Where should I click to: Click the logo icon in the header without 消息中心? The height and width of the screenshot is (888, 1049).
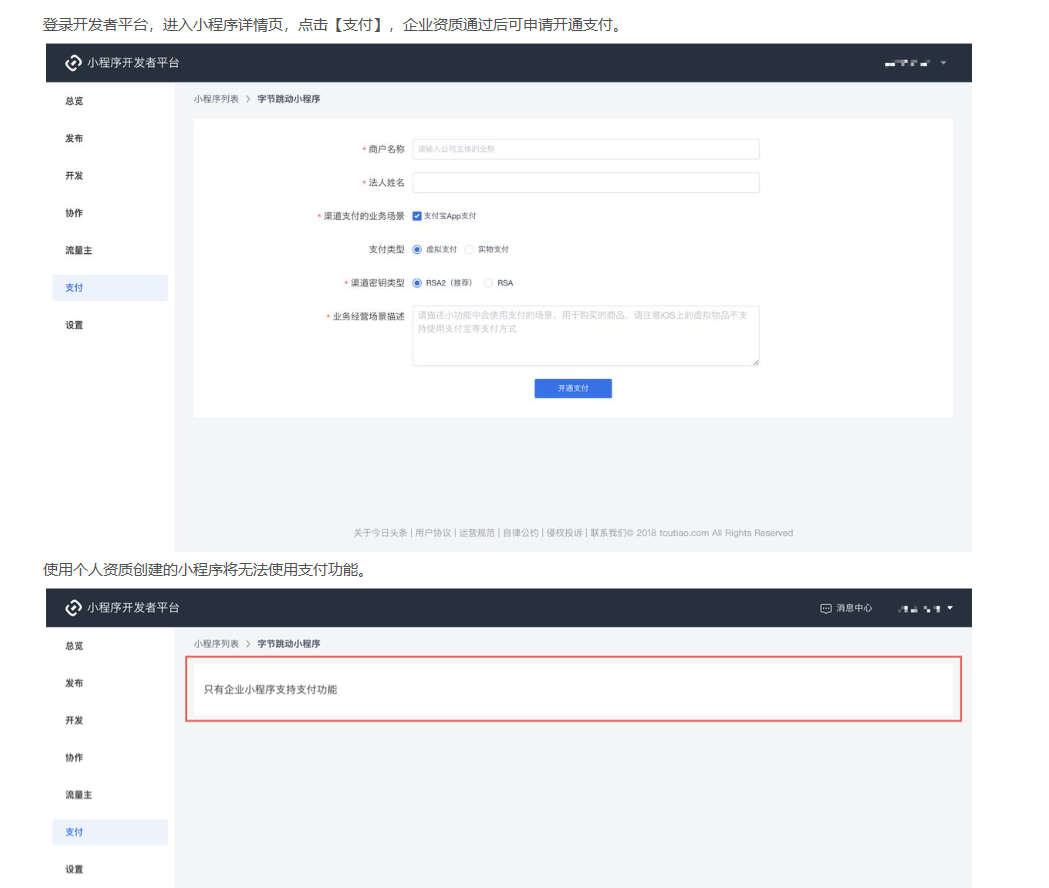point(73,63)
